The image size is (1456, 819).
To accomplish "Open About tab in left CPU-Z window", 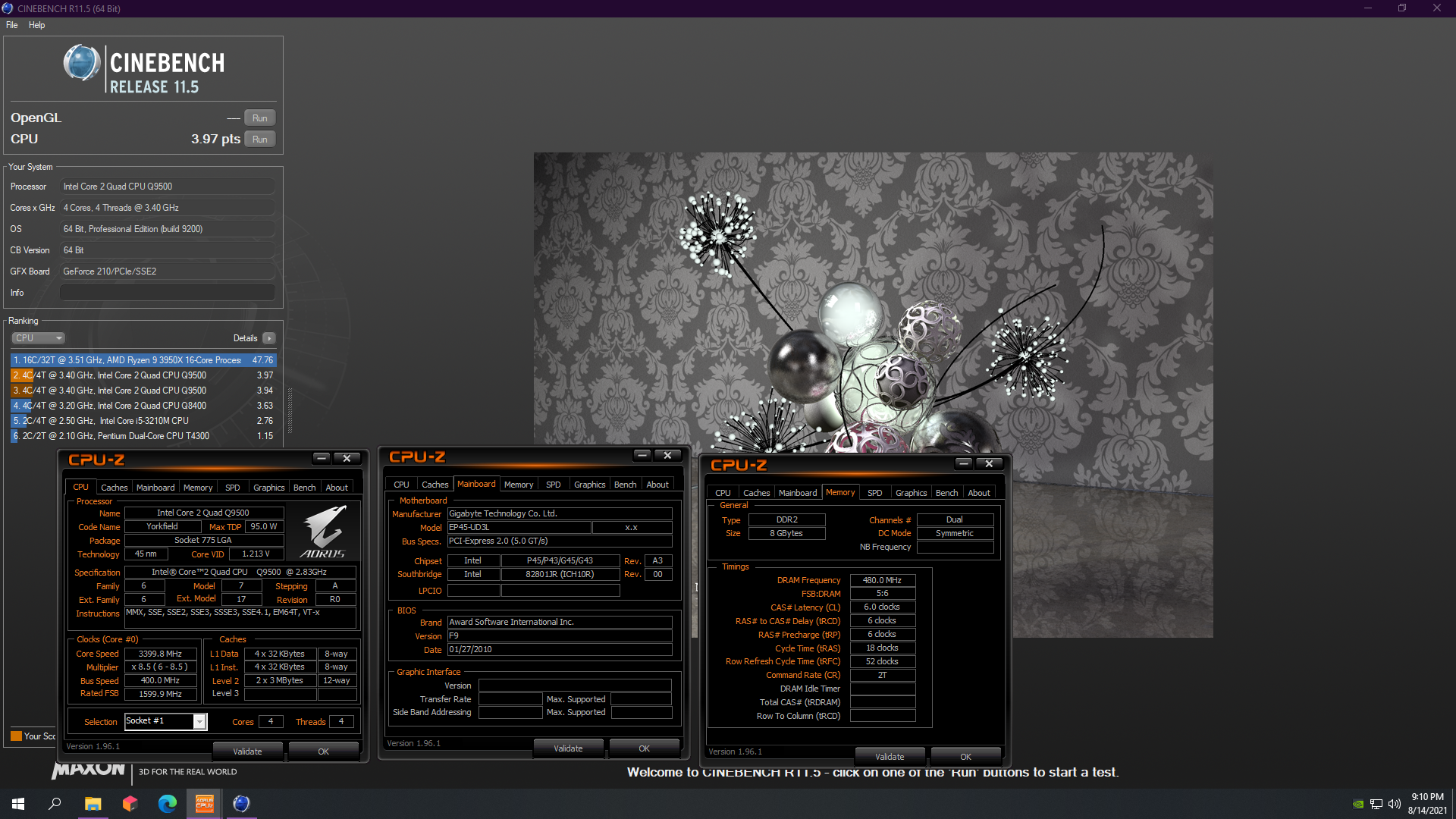I will pyautogui.click(x=337, y=488).
